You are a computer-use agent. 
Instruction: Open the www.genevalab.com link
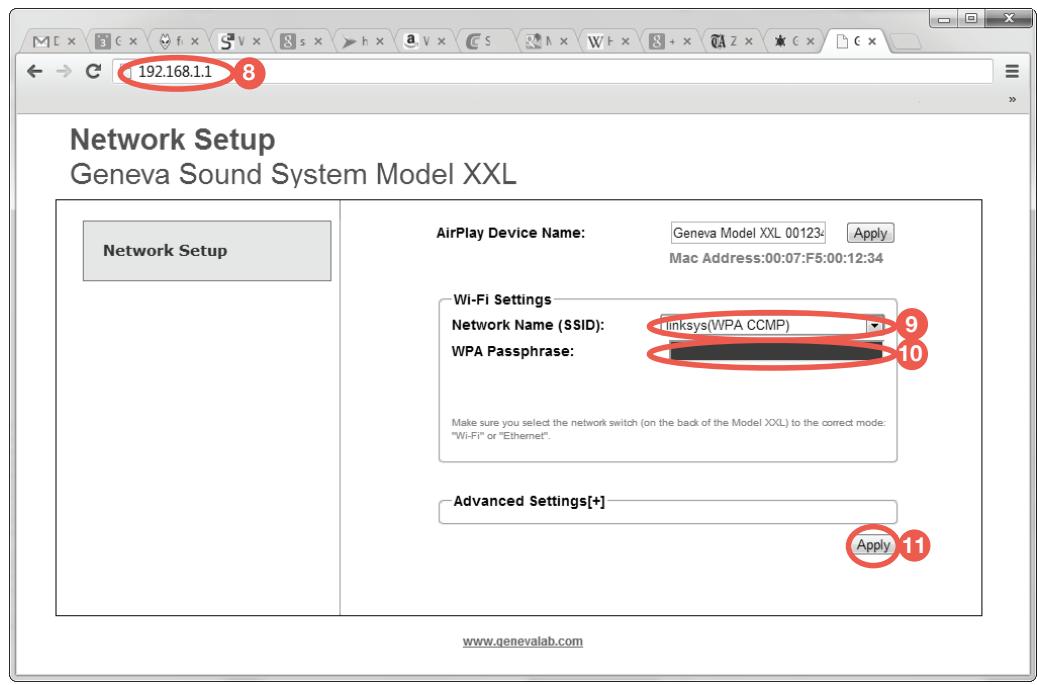tap(518, 642)
